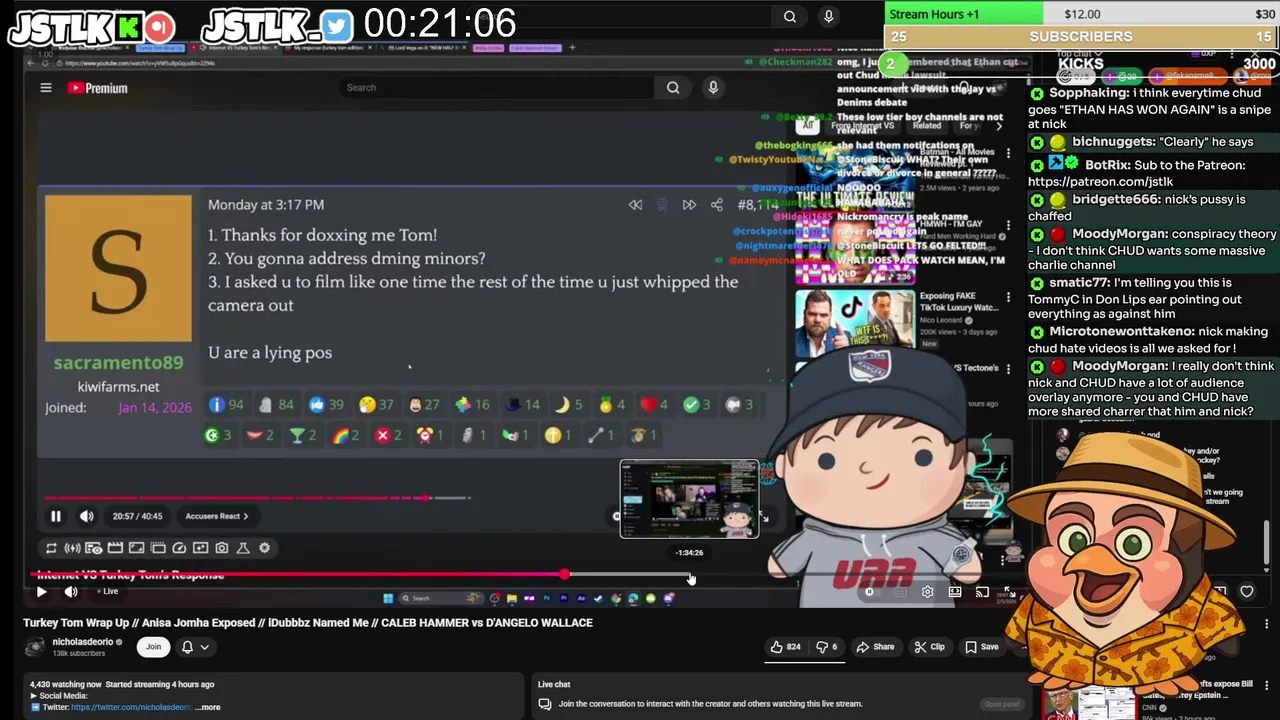Click the speedometer playback speed icon
The image size is (1280, 720).
tap(179, 548)
